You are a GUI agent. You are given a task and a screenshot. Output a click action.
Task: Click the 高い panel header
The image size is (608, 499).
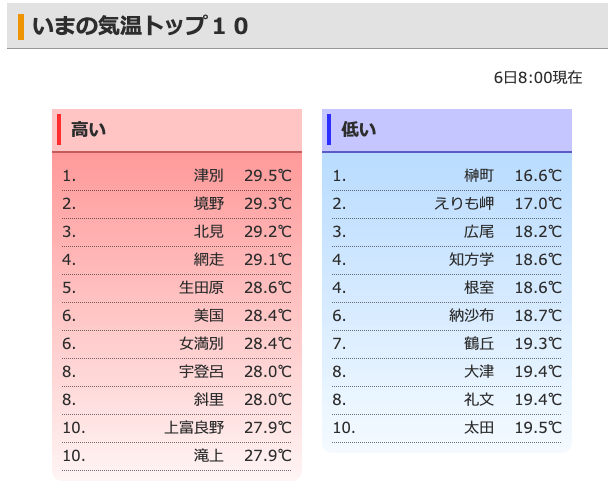point(177,130)
